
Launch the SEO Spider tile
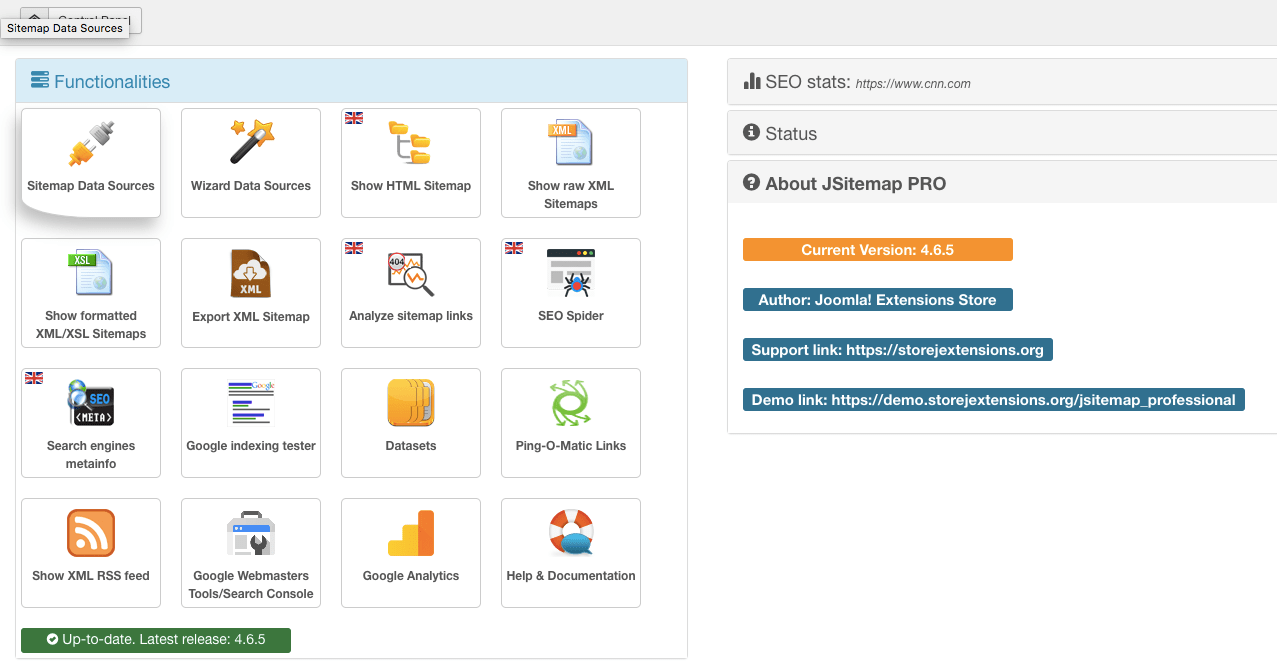(x=571, y=293)
